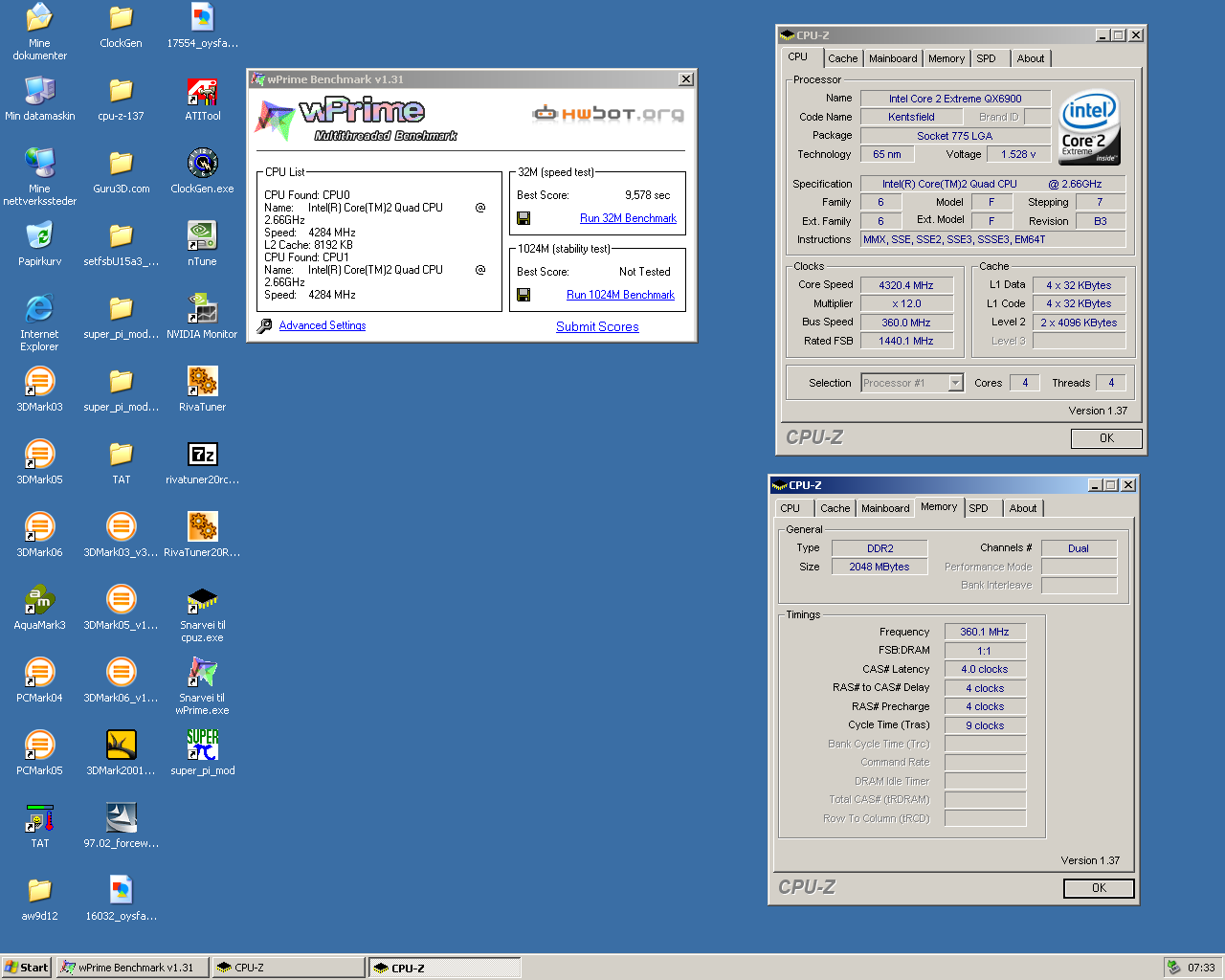Activate first CPU-Z taskbar button
Viewport: 1225px width, 980px height.
pos(288,968)
